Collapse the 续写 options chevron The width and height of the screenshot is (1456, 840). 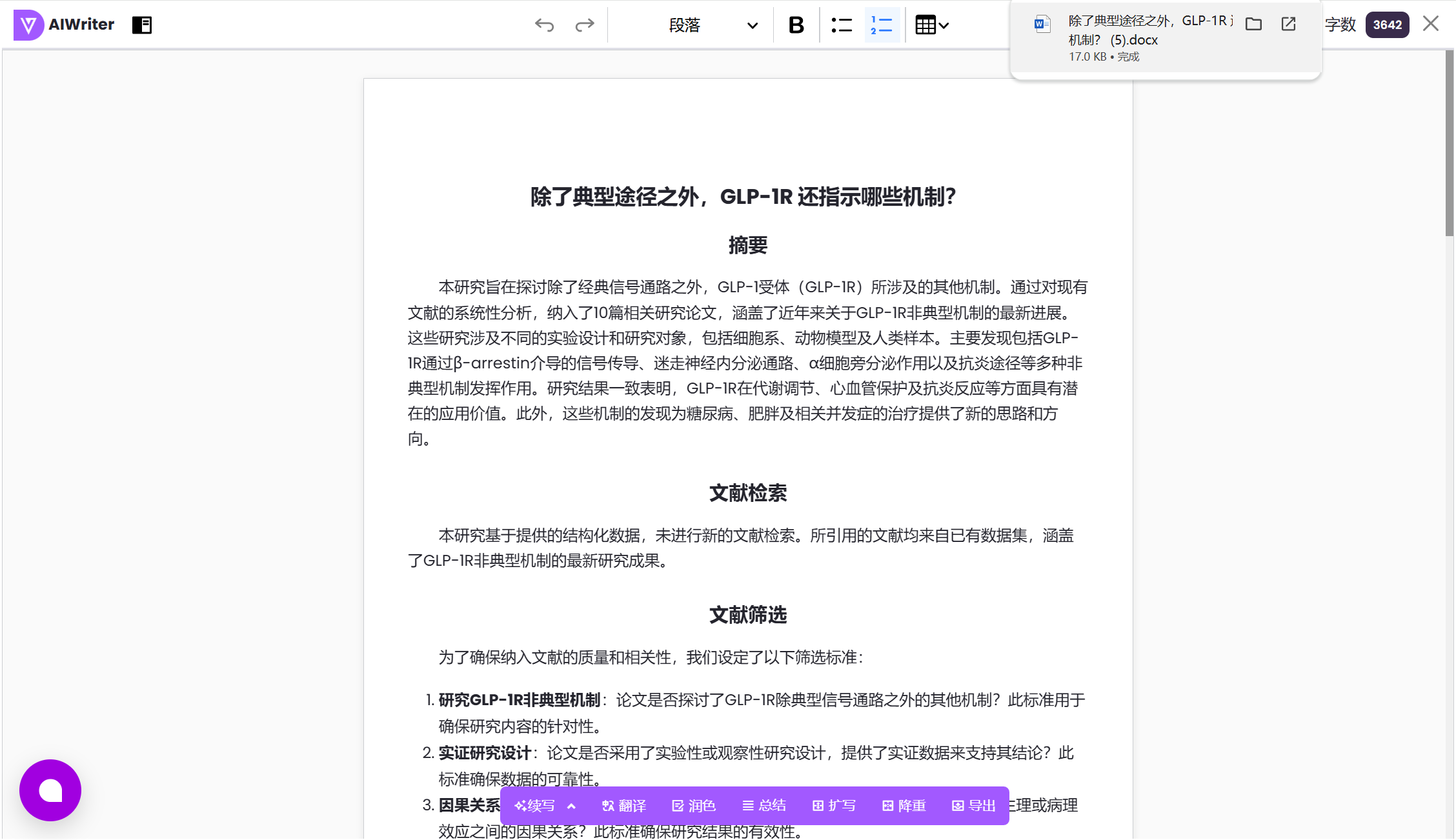(571, 805)
